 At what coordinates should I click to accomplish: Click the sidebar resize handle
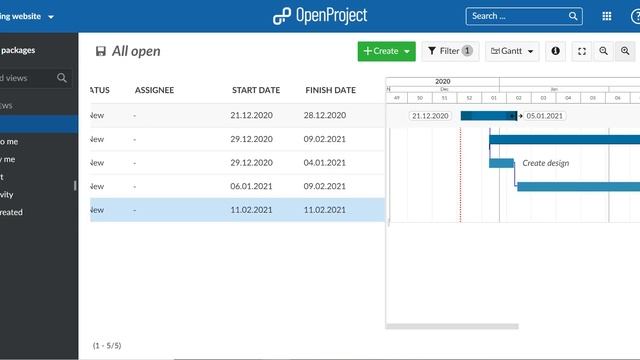pyautogui.click(x=75, y=186)
